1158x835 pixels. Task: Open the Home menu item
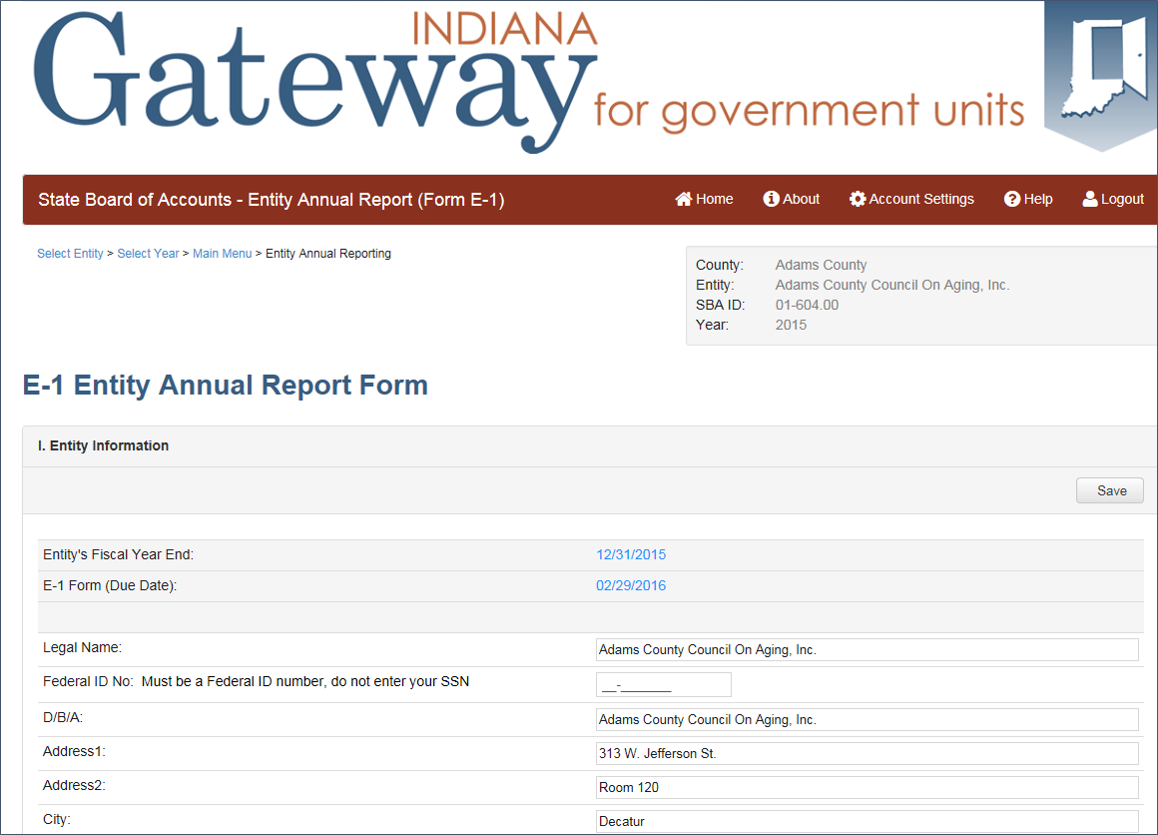[x=704, y=199]
